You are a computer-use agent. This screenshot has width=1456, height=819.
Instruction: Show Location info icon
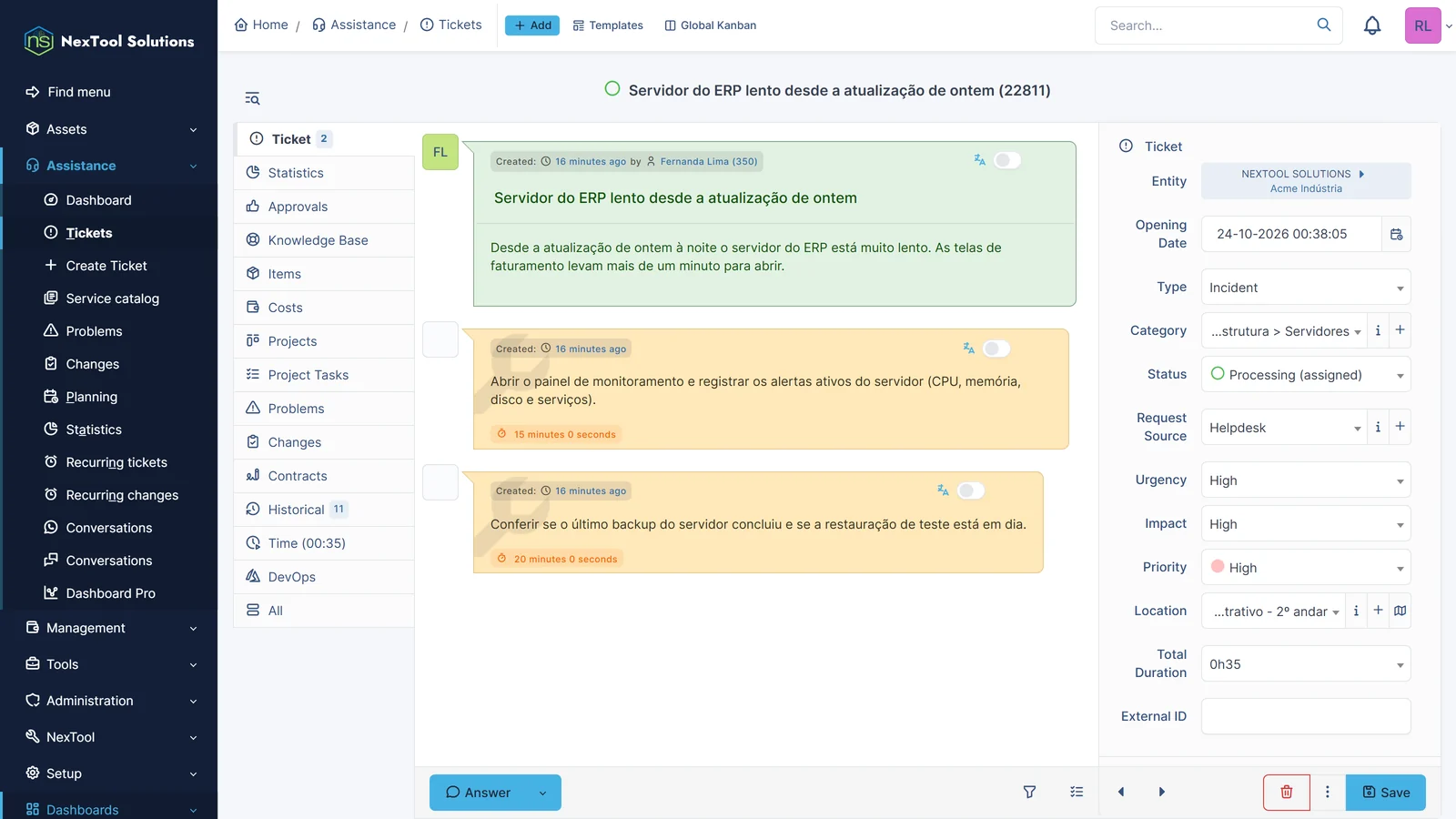[1356, 611]
